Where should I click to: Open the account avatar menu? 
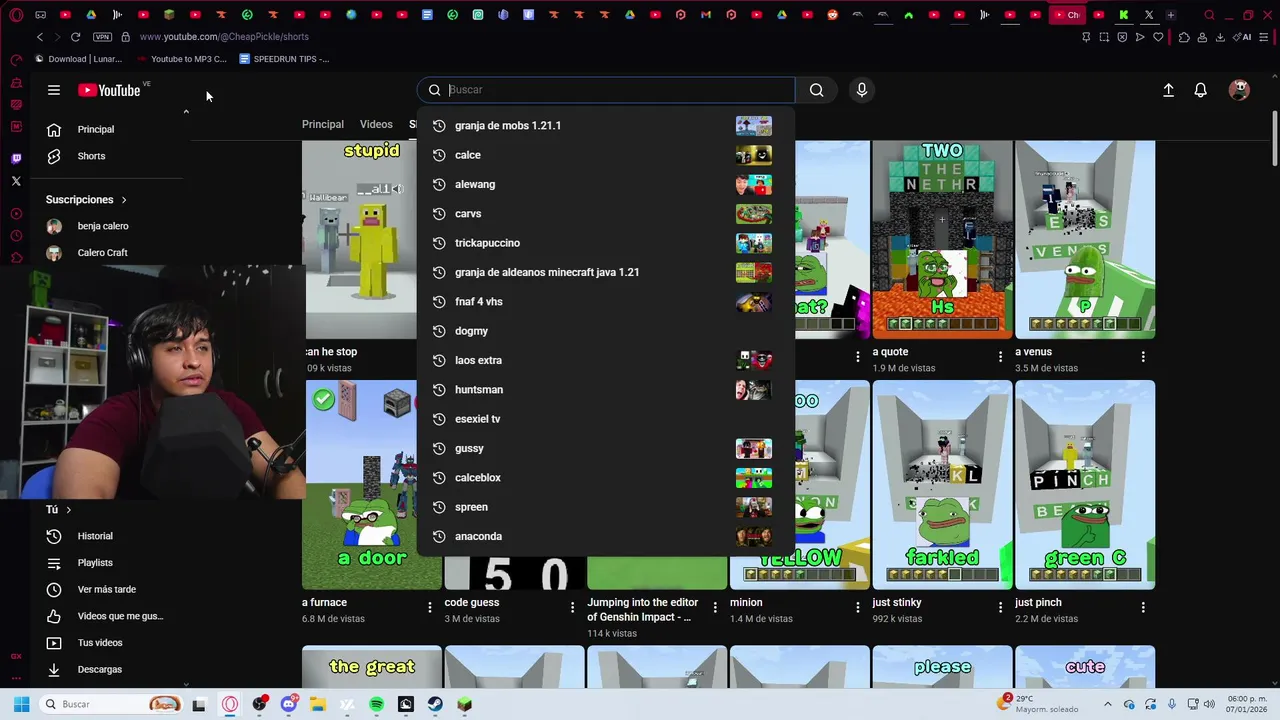tap(1239, 90)
